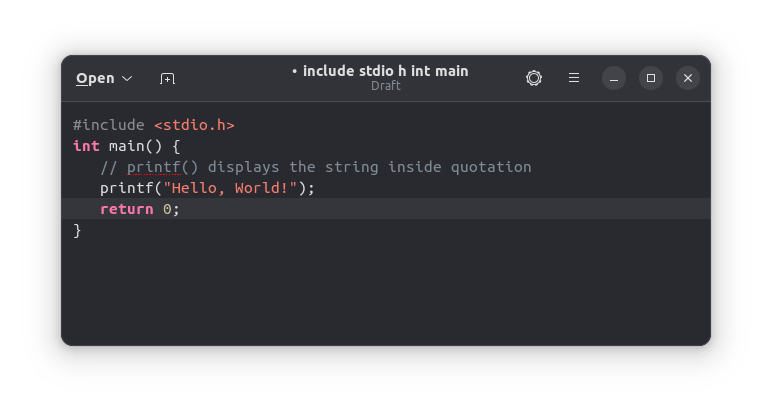772x413 pixels.
Task: Maximize the text editor window
Action: coord(651,78)
